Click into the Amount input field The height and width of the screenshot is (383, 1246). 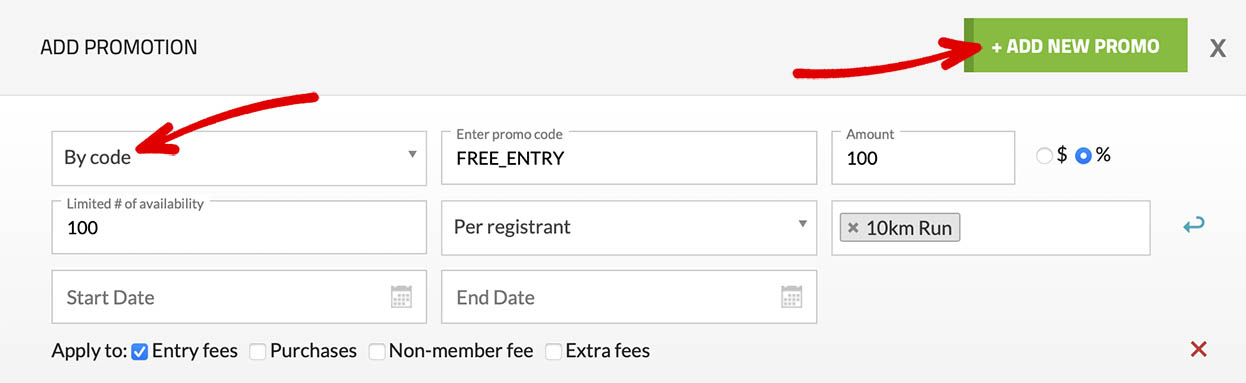tap(923, 157)
